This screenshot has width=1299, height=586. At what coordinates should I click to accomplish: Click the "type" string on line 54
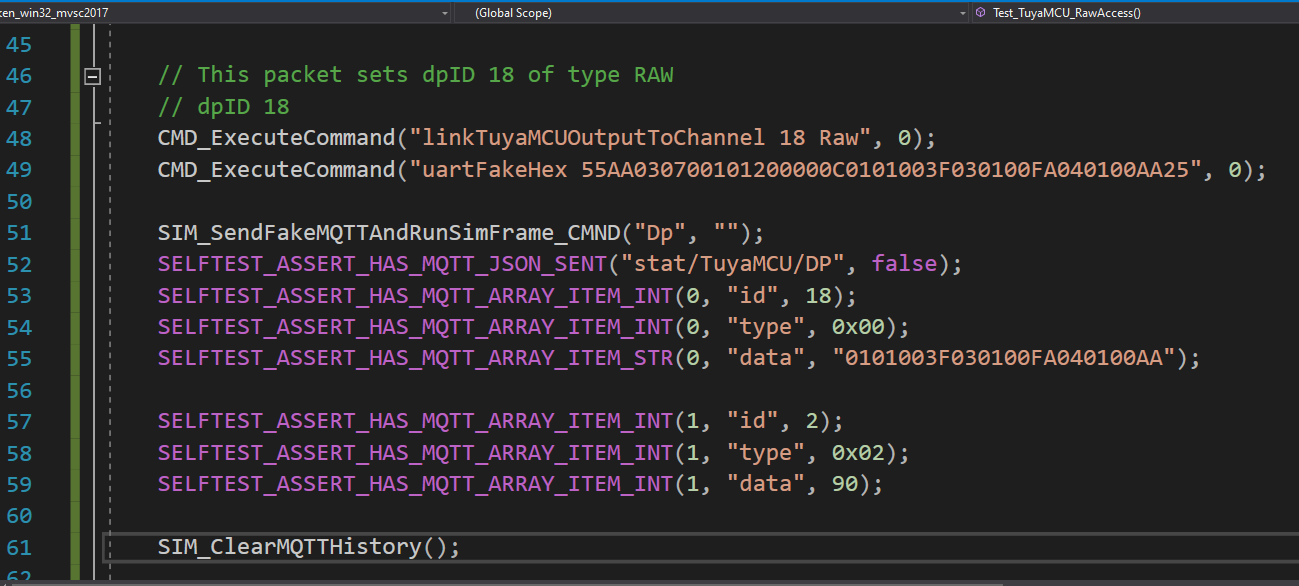point(766,327)
